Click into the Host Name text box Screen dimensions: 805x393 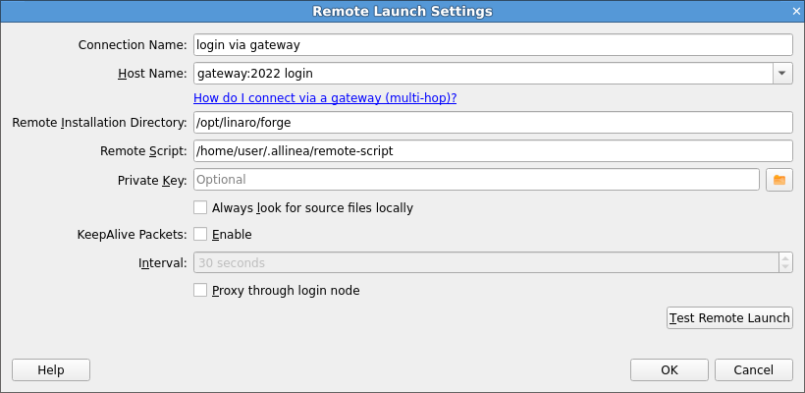(483, 73)
